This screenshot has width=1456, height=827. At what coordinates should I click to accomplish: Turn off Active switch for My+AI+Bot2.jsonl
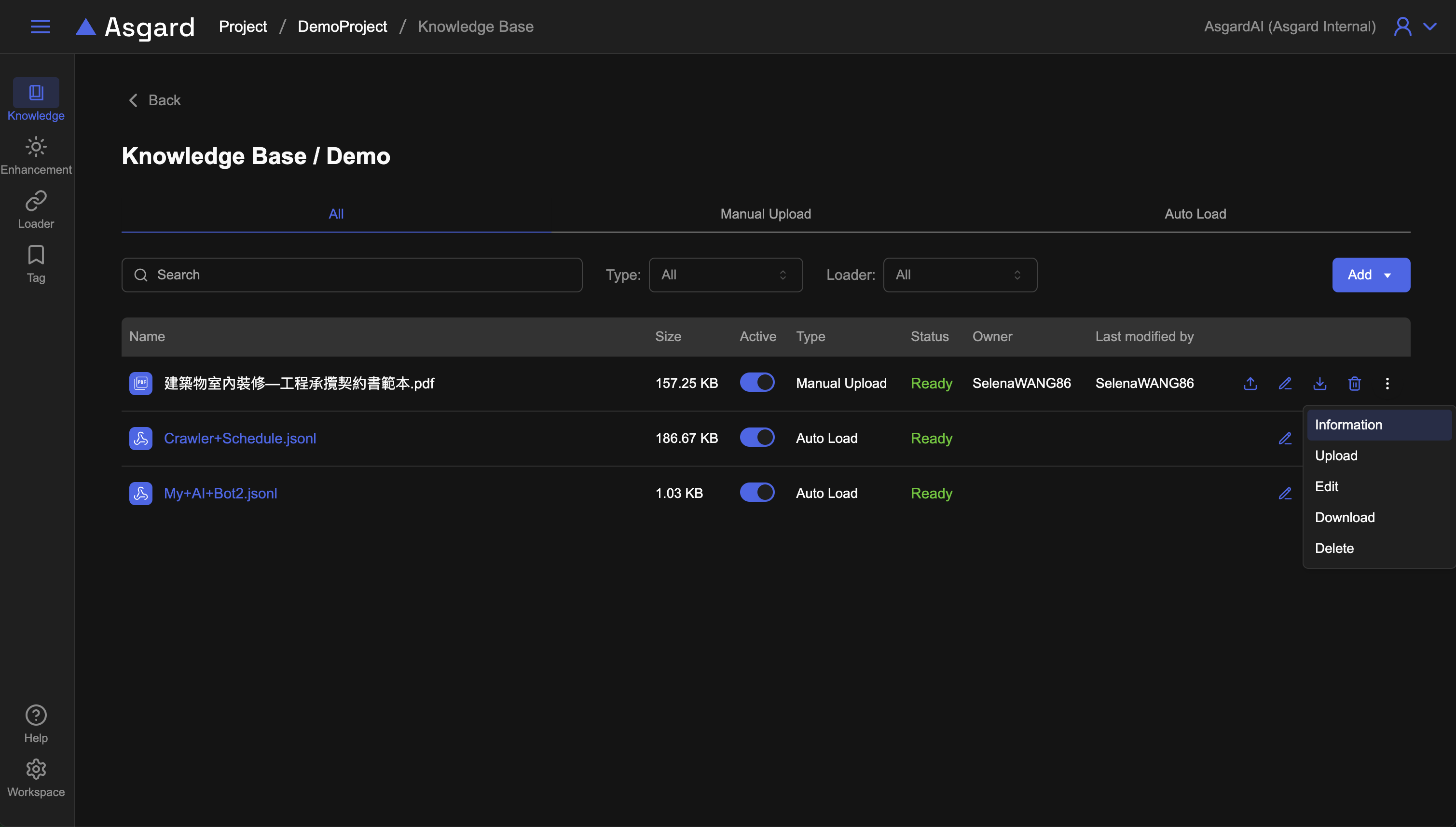(x=757, y=493)
